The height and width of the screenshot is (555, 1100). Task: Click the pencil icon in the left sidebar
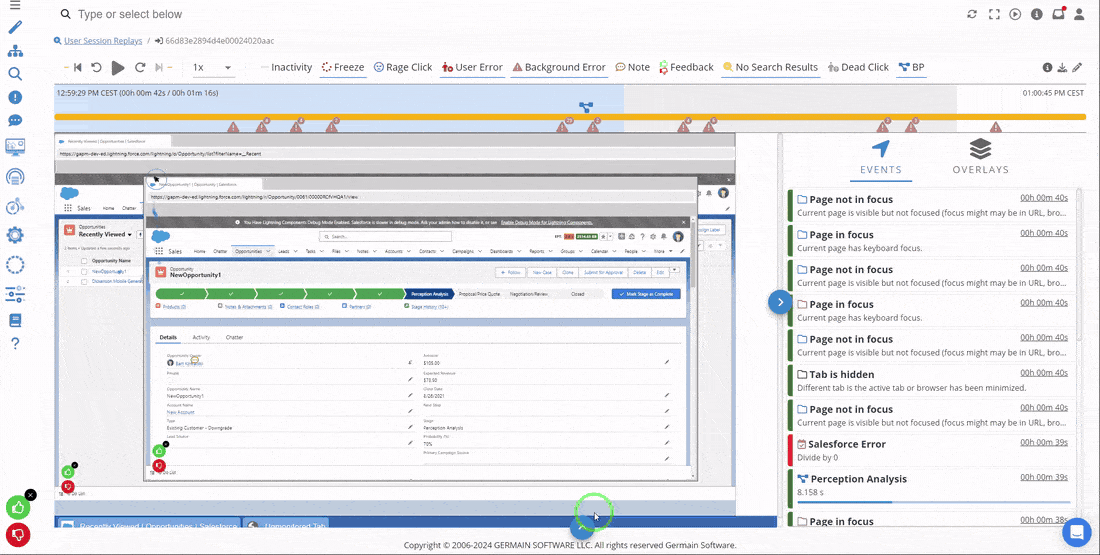[x=15, y=27]
